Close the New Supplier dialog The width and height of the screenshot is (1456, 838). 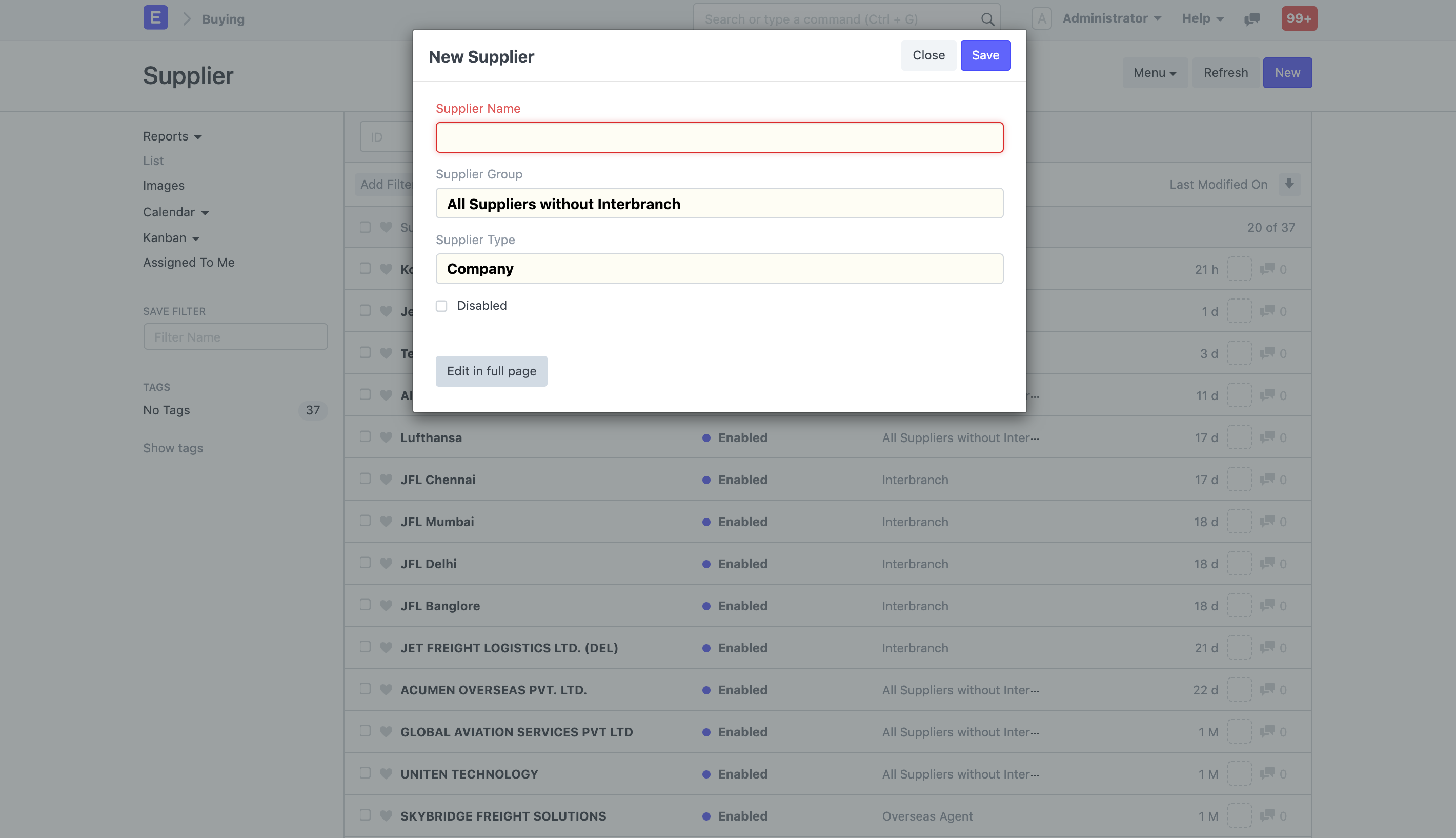[928, 55]
